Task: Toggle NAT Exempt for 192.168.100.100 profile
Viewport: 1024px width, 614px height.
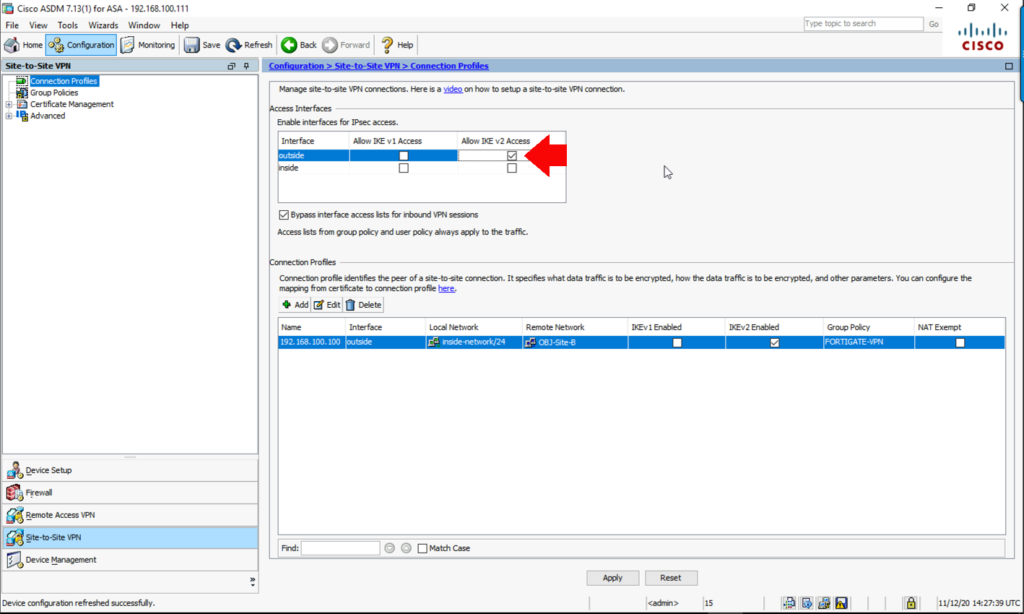Action: pos(960,342)
